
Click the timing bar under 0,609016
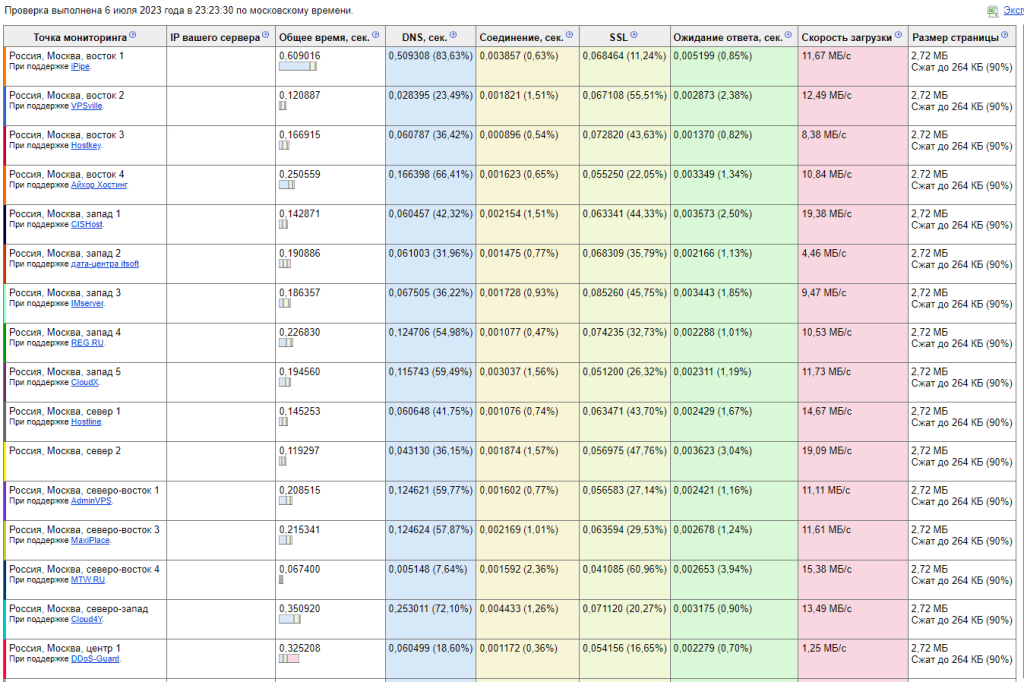click(x=298, y=66)
